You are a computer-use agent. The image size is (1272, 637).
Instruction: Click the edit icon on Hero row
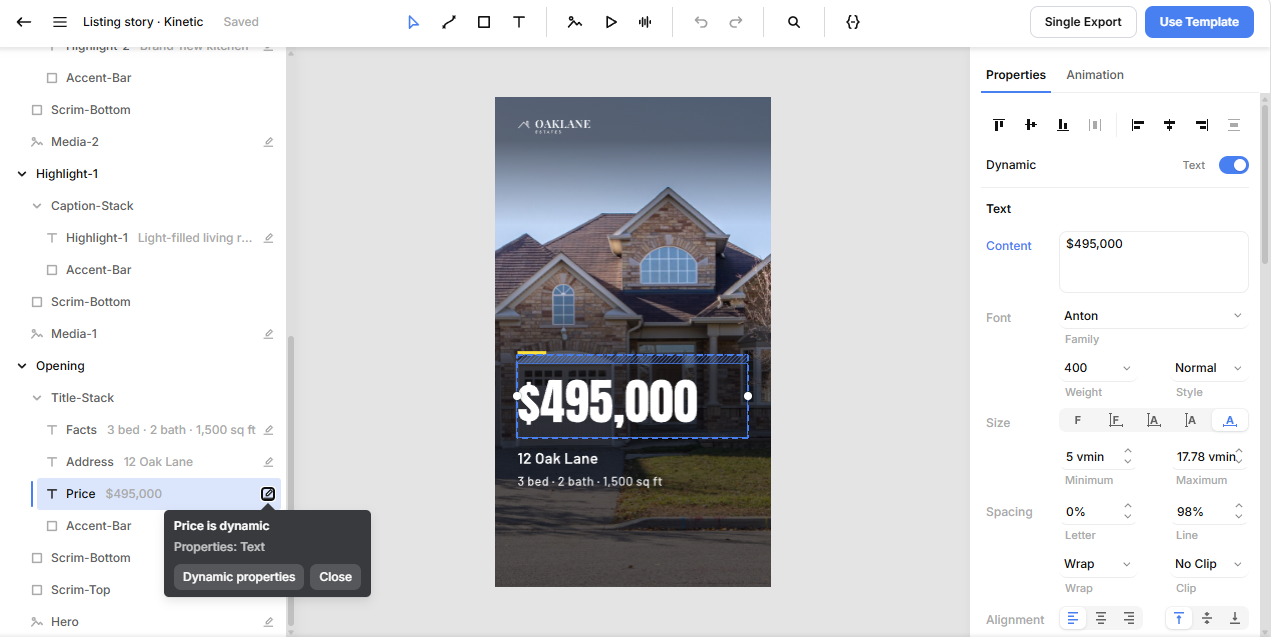268,622
